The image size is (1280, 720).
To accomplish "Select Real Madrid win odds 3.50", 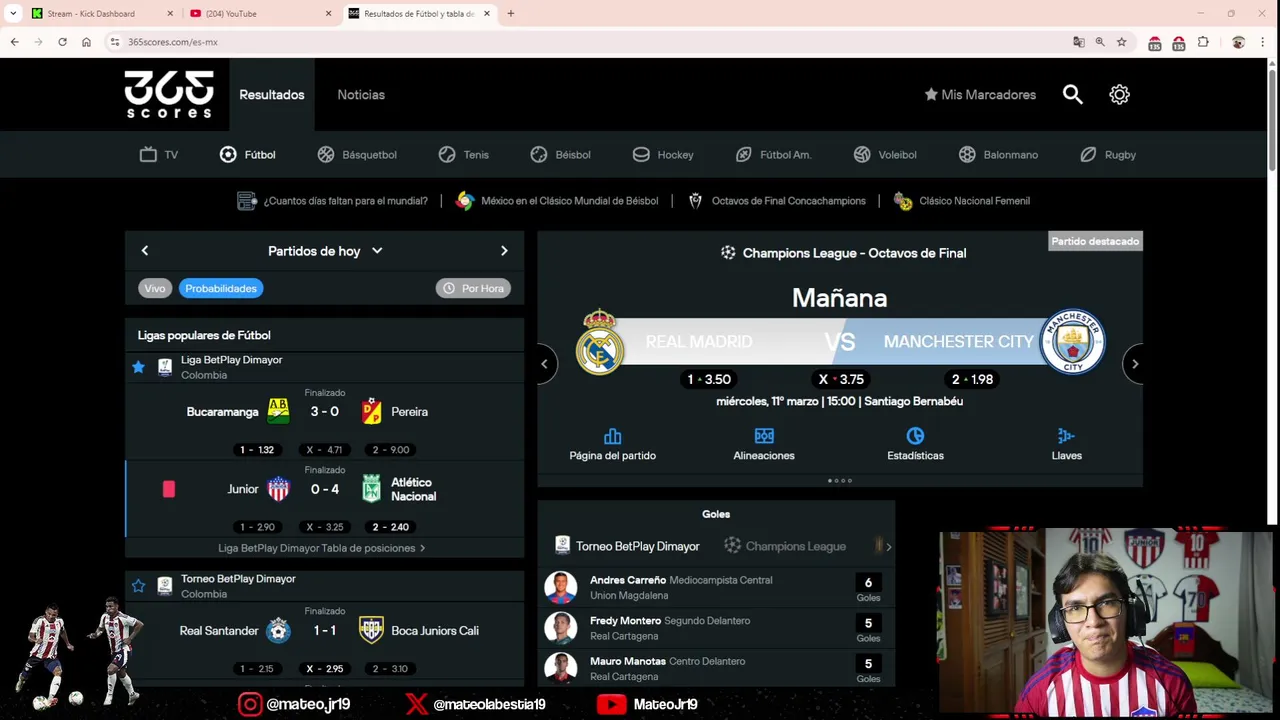I will coord(709,379).
